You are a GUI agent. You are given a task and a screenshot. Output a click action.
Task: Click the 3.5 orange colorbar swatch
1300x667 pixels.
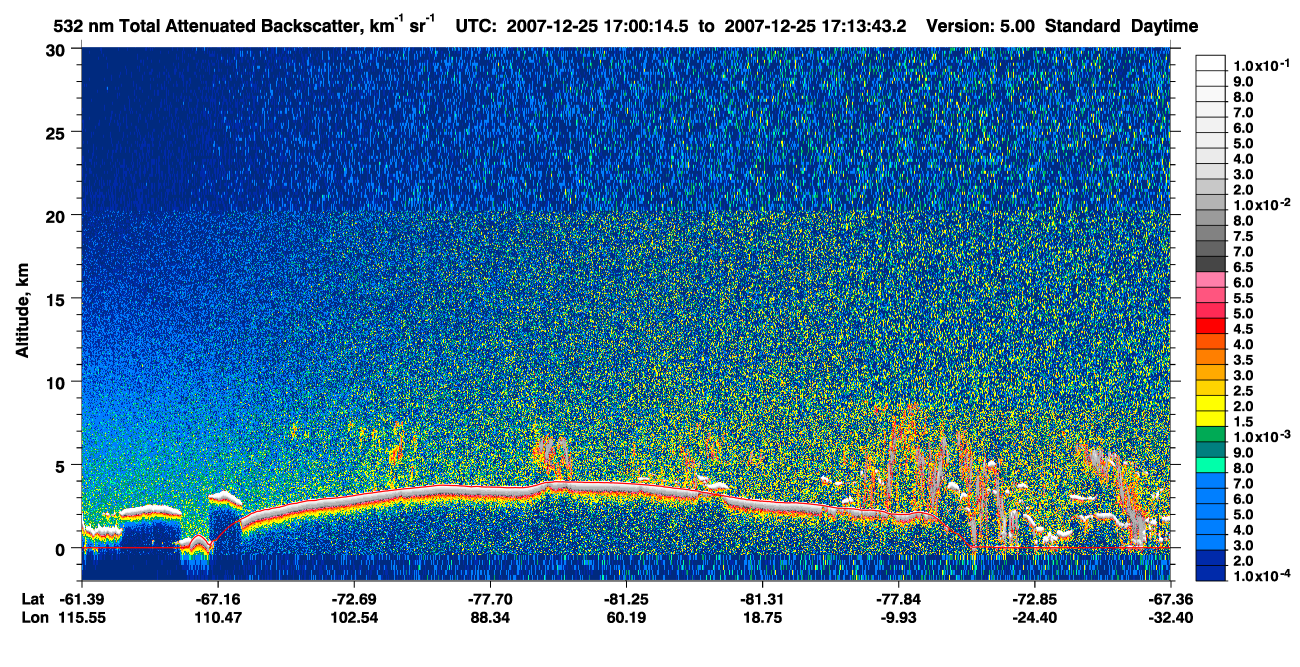click(x=1210, y=358)
